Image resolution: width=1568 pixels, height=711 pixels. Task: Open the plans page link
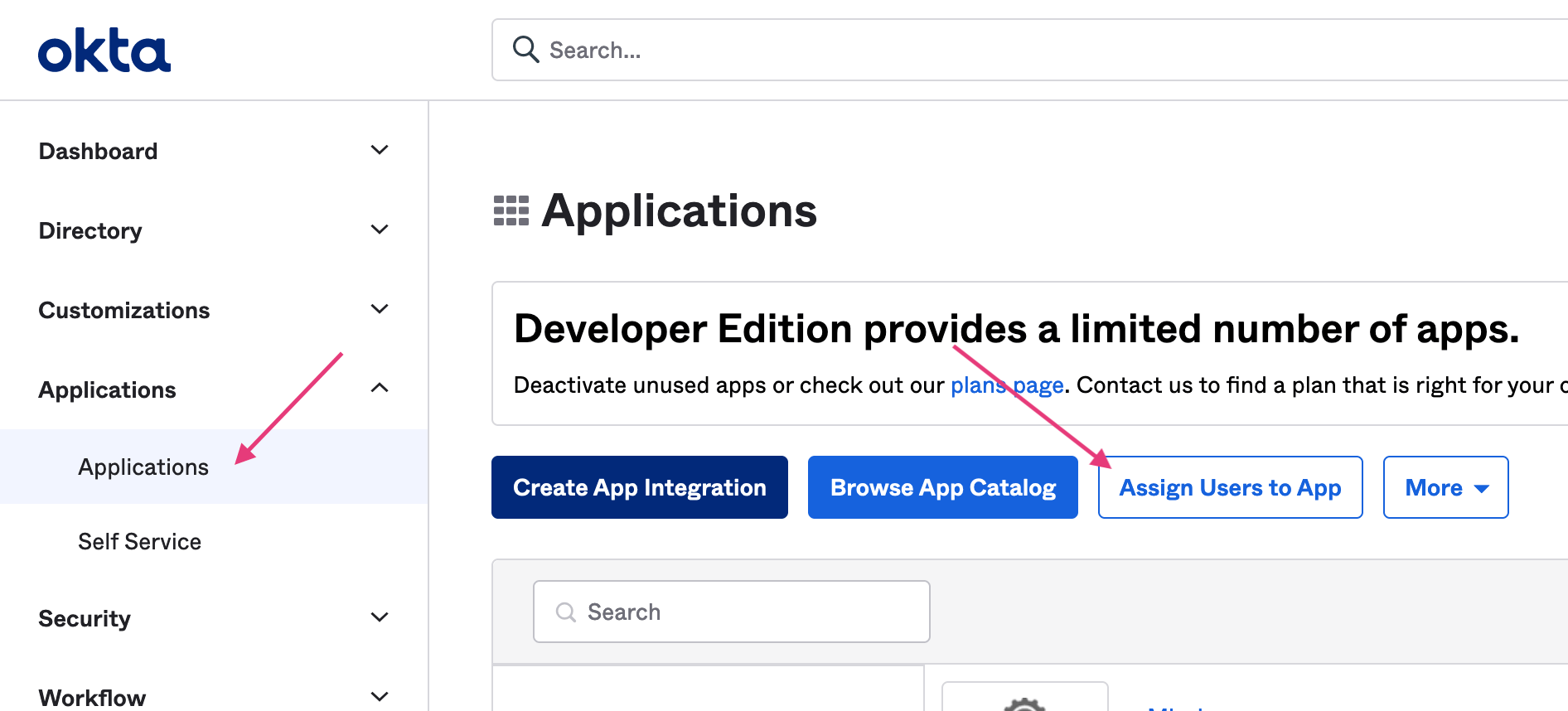click(1006, 385)
